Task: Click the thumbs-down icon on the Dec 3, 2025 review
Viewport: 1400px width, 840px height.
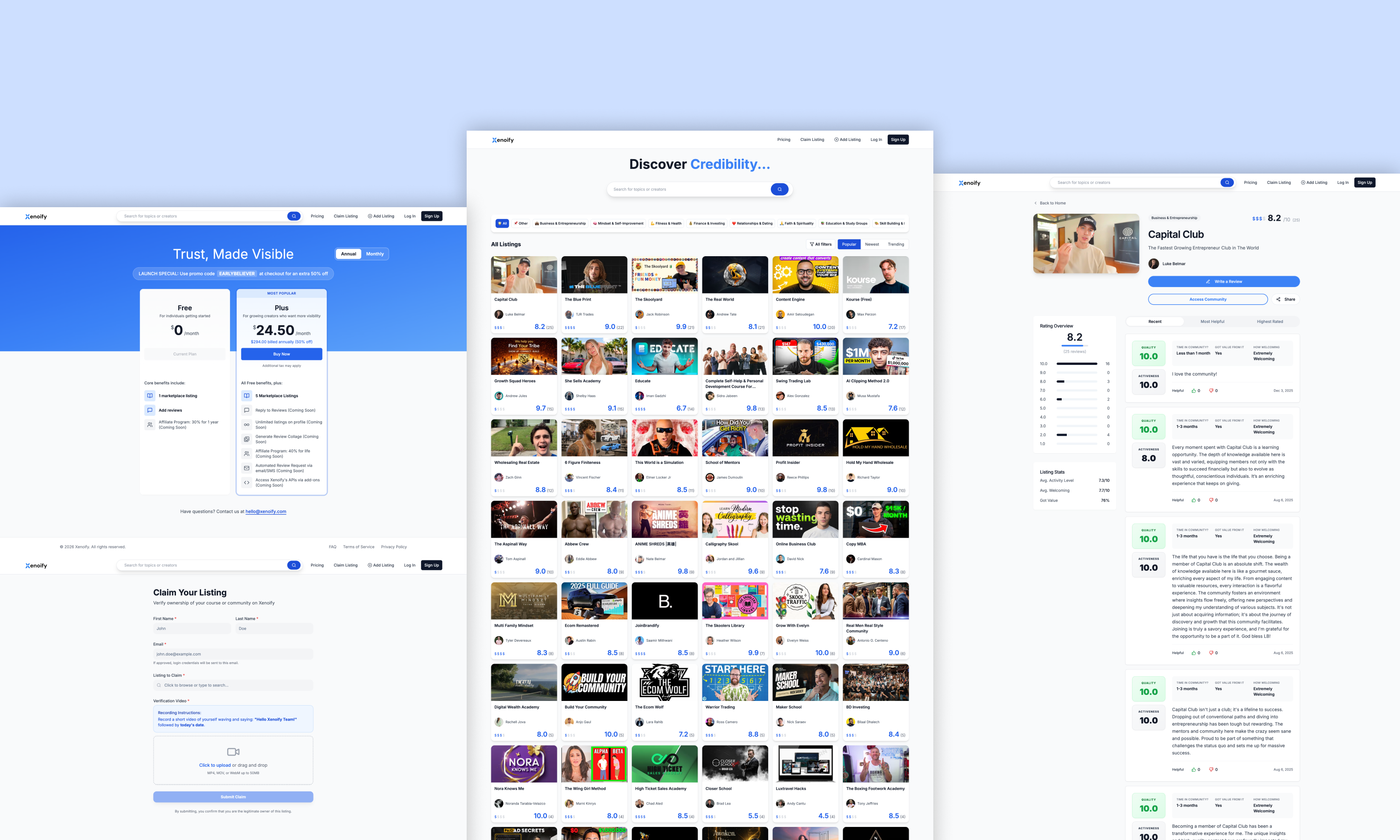Action: 1211,391
